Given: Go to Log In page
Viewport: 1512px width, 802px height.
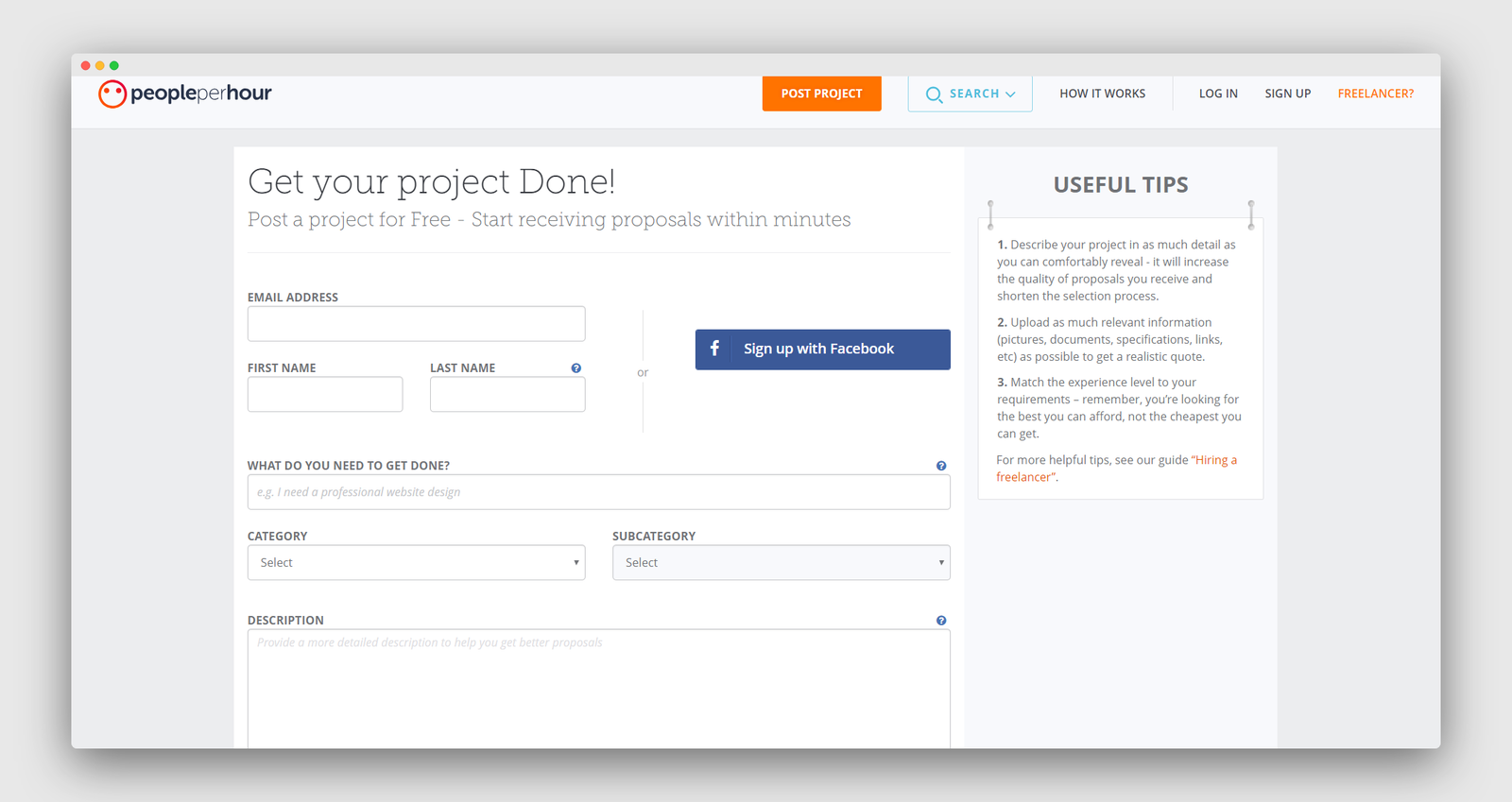Looking at the screenshot, I should tap(1218, 94).
